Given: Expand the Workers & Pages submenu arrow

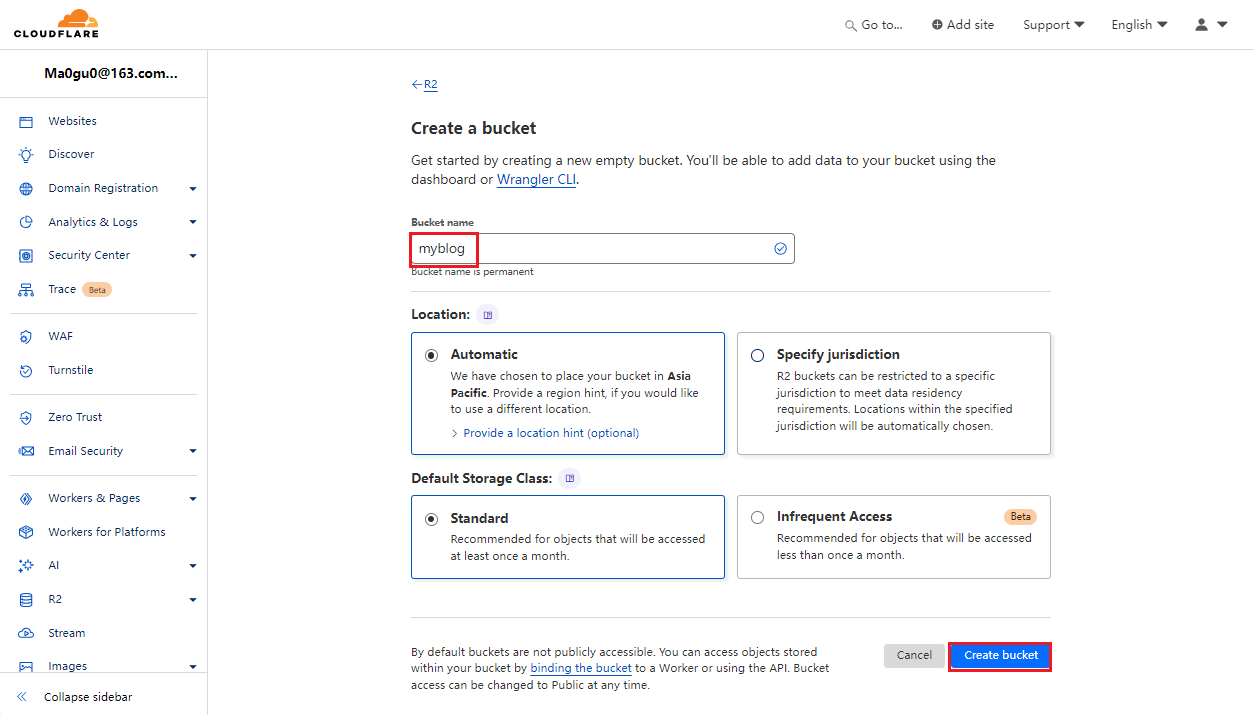Looking at the screenshot, I should tap(193, 499).
